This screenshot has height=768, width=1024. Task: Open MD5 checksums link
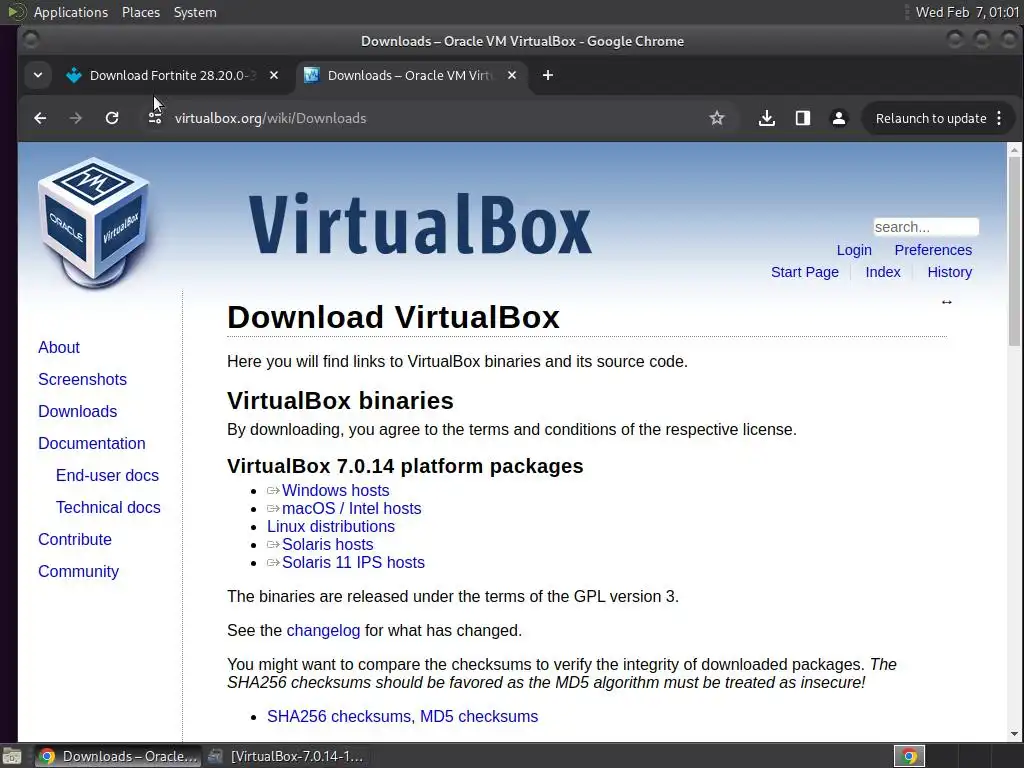[x=479, y=716]
